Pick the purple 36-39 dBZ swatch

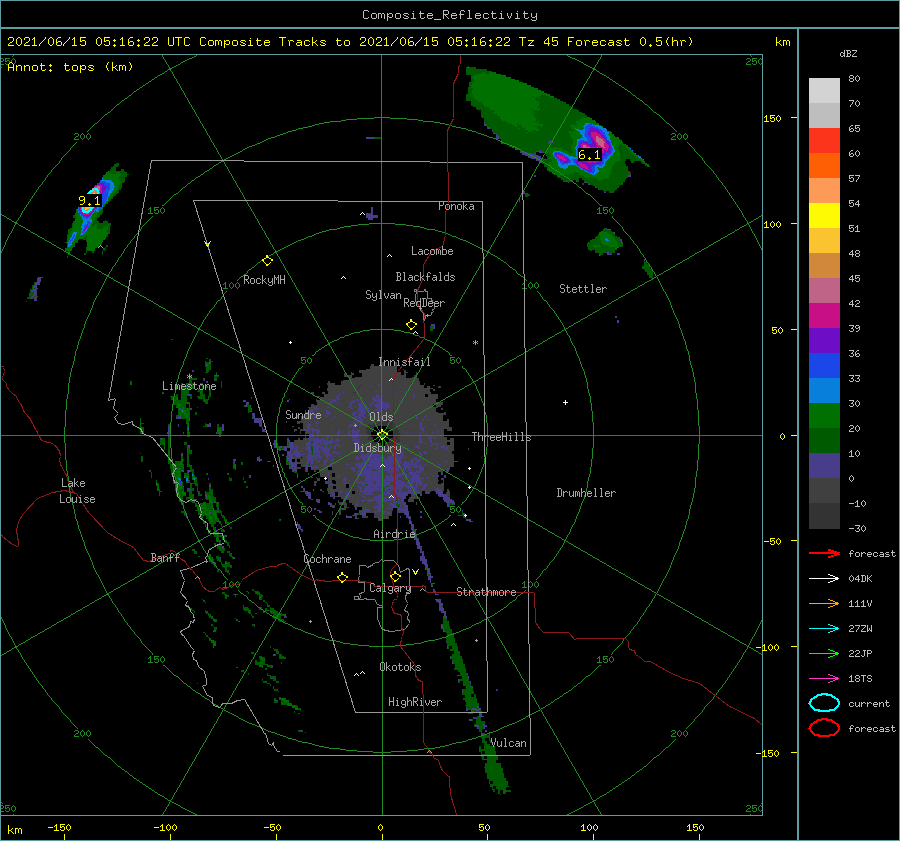(x=824, y=340)
